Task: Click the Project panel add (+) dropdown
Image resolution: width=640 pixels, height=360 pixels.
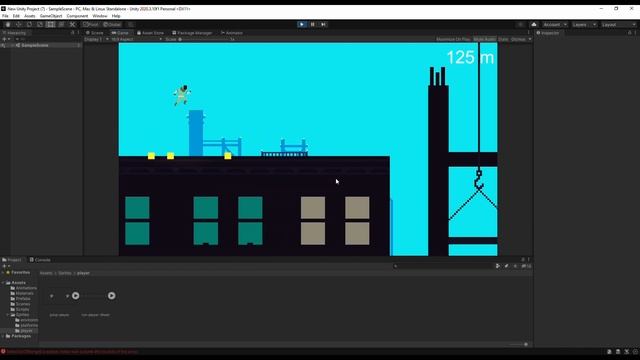Action: 6,266
